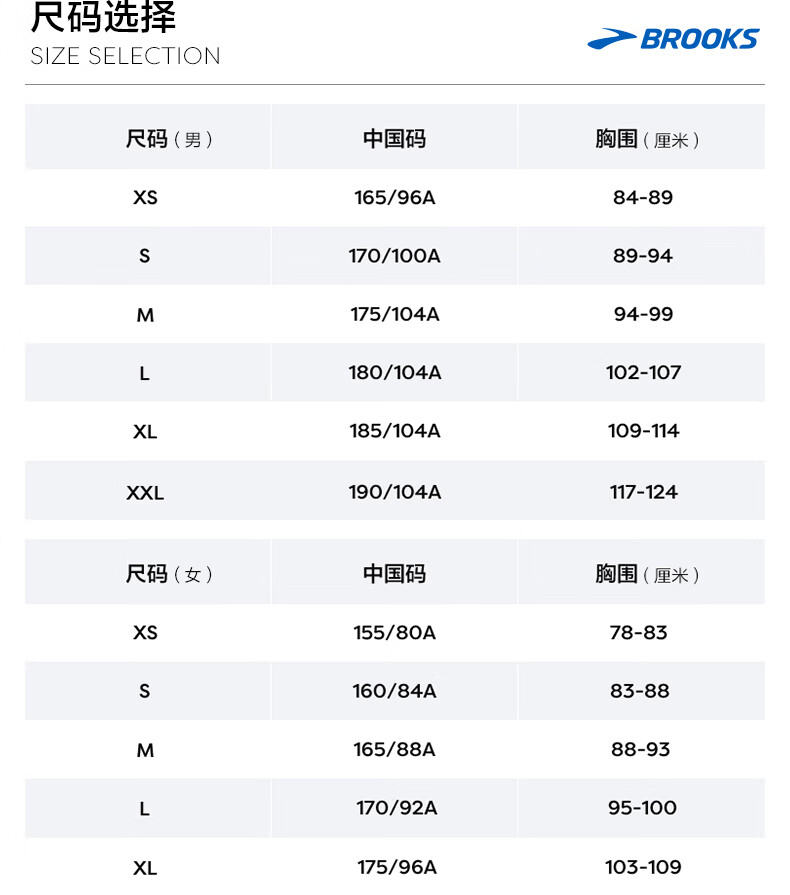Click the SIZE SELECTION subtitle
The image size is (790, 895).
coord(125,56)
